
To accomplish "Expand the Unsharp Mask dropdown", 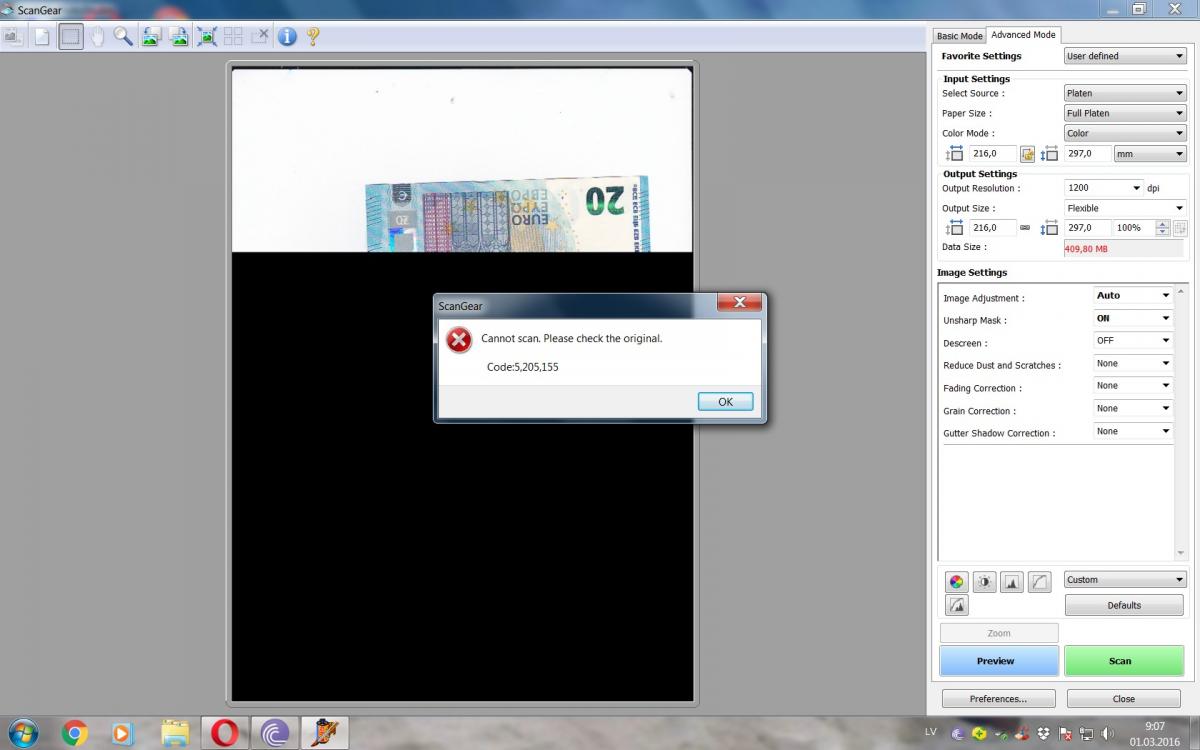I will 1133,318.
